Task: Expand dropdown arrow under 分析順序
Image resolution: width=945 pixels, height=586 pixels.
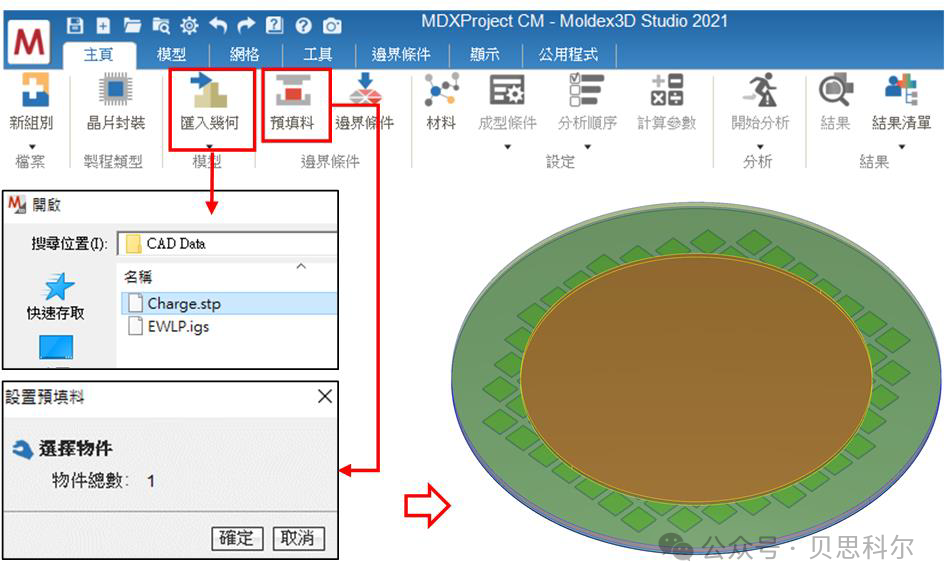Action: [x=588, y=146]
